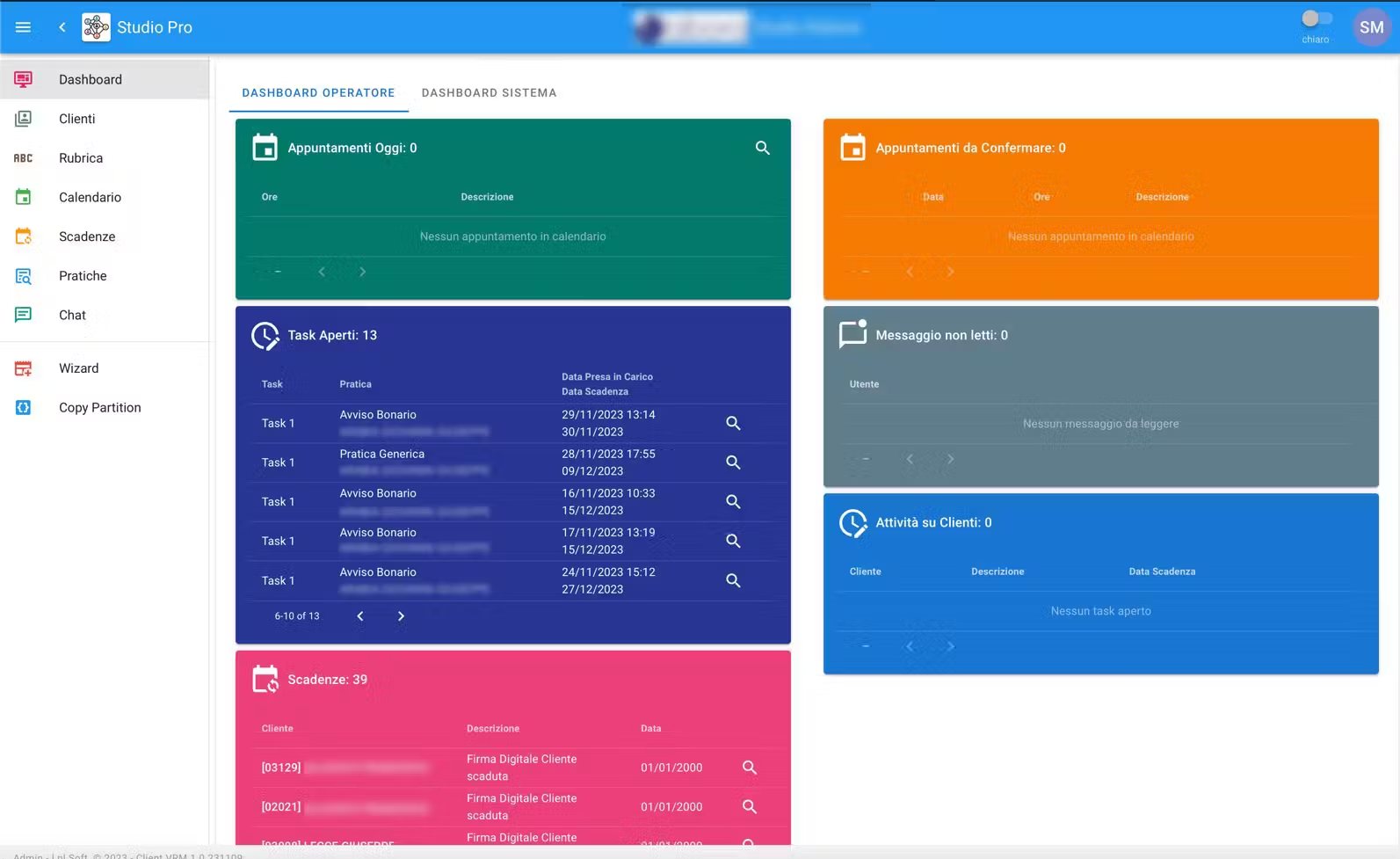Screen dimensions: 1400x859
Task: Click the Descrizione header in Scadenze card
Action: (x=493, y=729)
